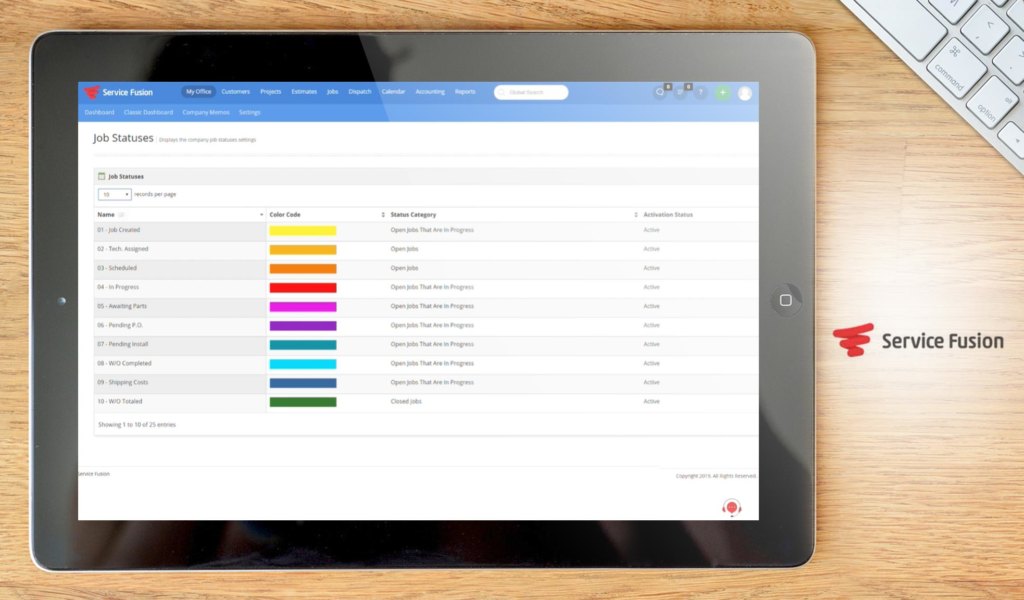
Task: Open the Customers menu
Action: click(x=236, y=92)
